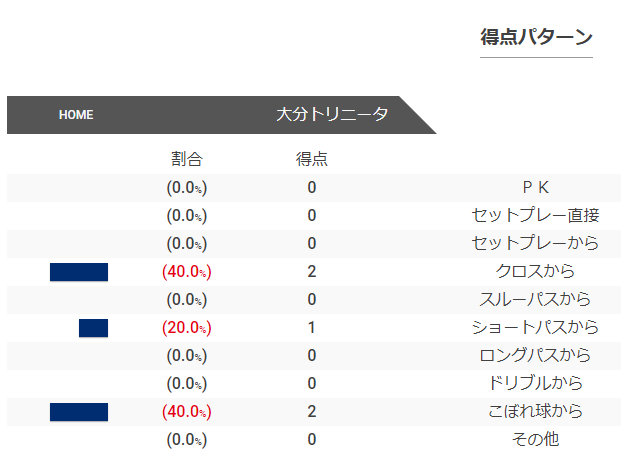Select the HOME label in the header
The width and height of the screenshot is (621, 466).
click(x=76, y=115)
